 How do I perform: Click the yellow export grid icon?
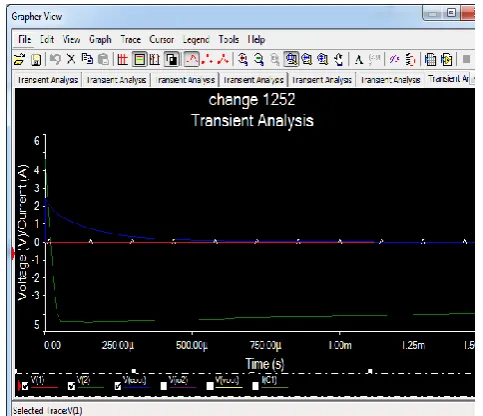pyautogui.click(x=447, y=60)
